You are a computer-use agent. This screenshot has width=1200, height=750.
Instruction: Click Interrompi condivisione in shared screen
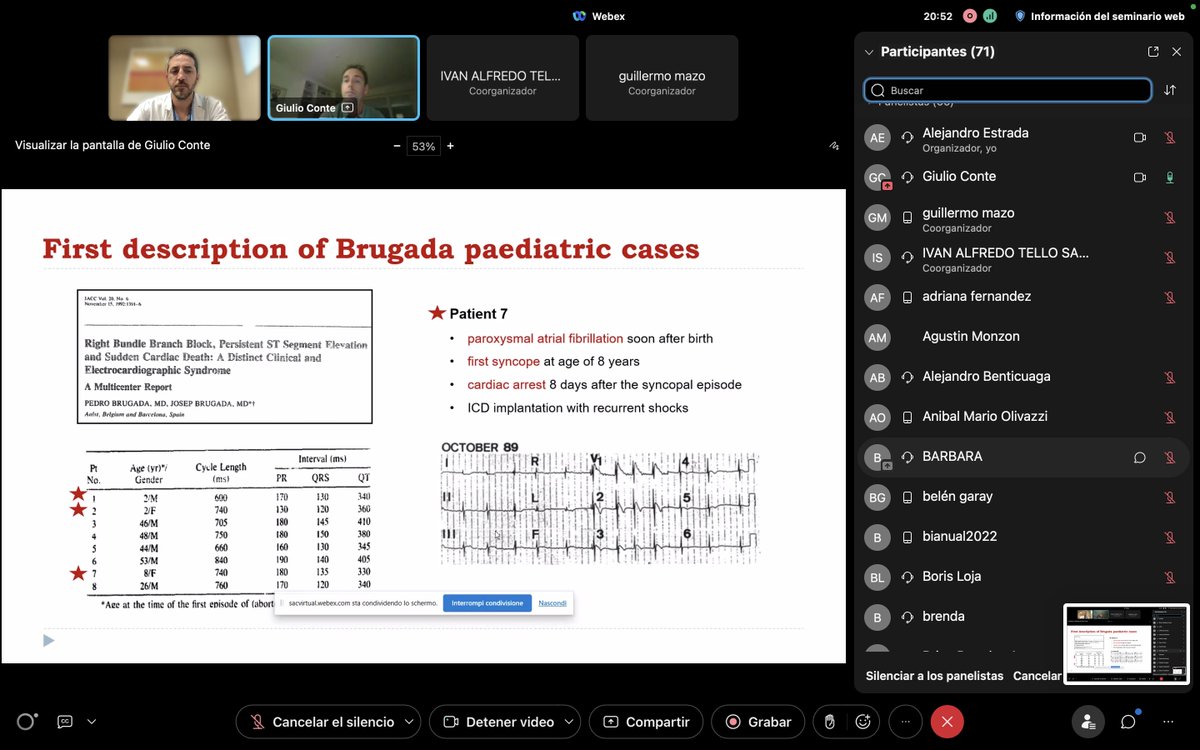point(487,603)
